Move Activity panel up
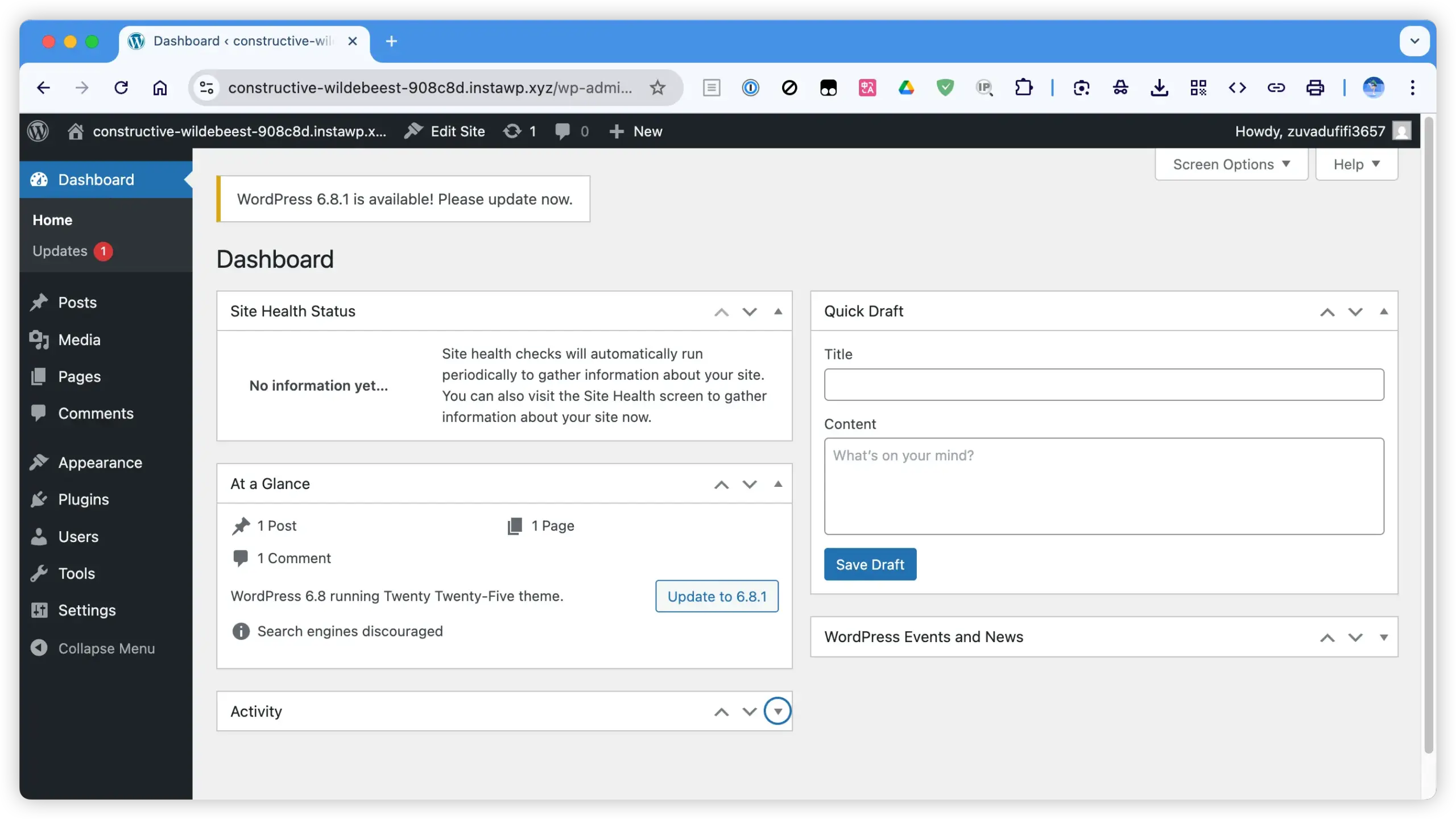This screenshot has height=819, width=1456. (x=721, y=712)
